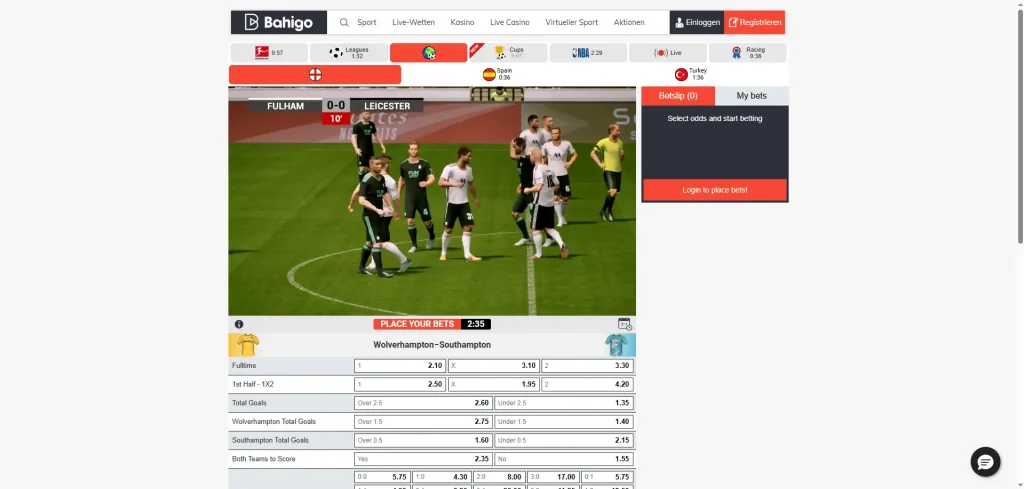Open the Aktionen page
Viewport: 1024px width, 489px height.
click(x=629, y=22)
